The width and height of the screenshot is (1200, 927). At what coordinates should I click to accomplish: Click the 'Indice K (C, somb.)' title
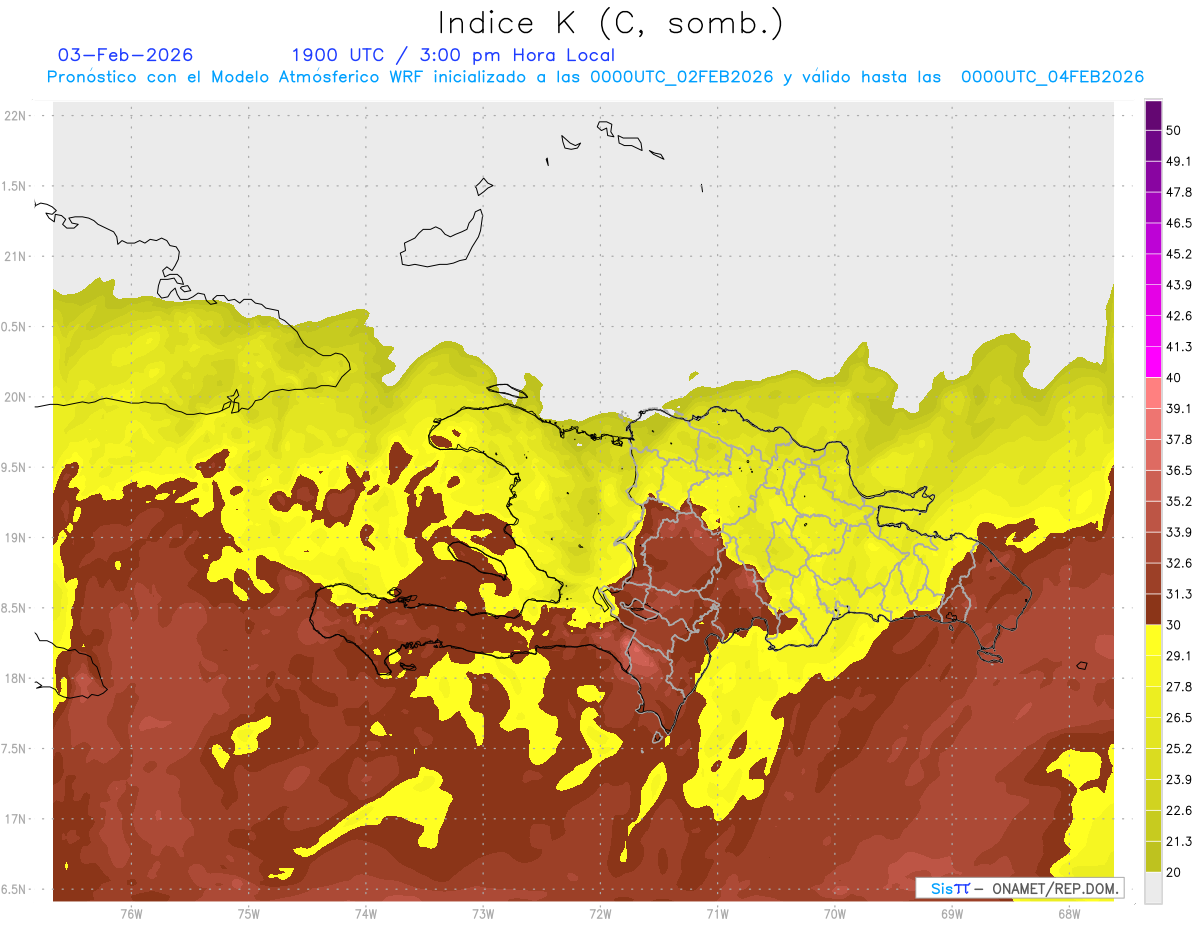point(610,23)
